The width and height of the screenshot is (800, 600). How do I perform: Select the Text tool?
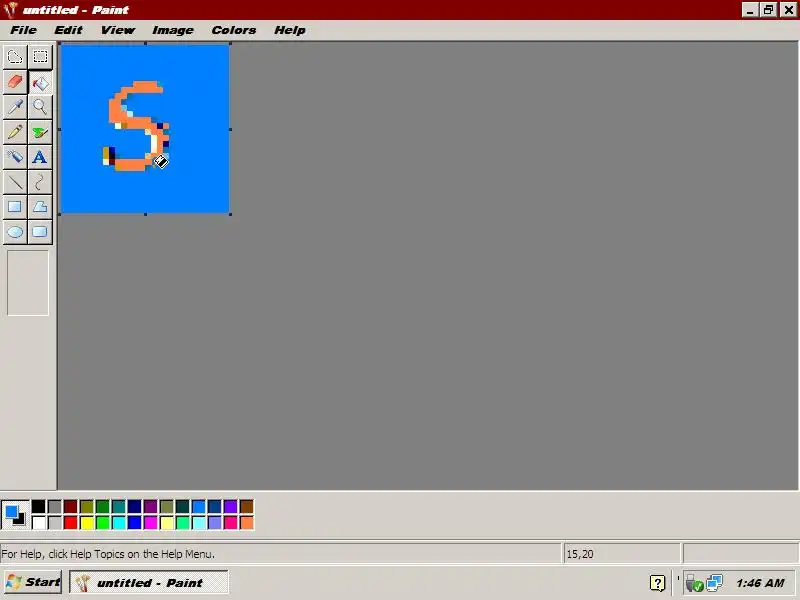coord(40,157)
